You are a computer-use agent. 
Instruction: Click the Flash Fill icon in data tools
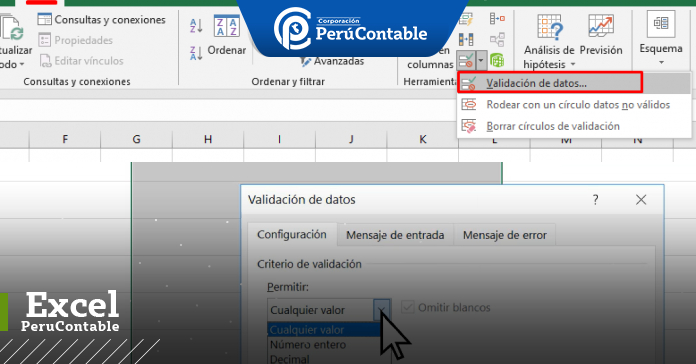click(466, 19)
